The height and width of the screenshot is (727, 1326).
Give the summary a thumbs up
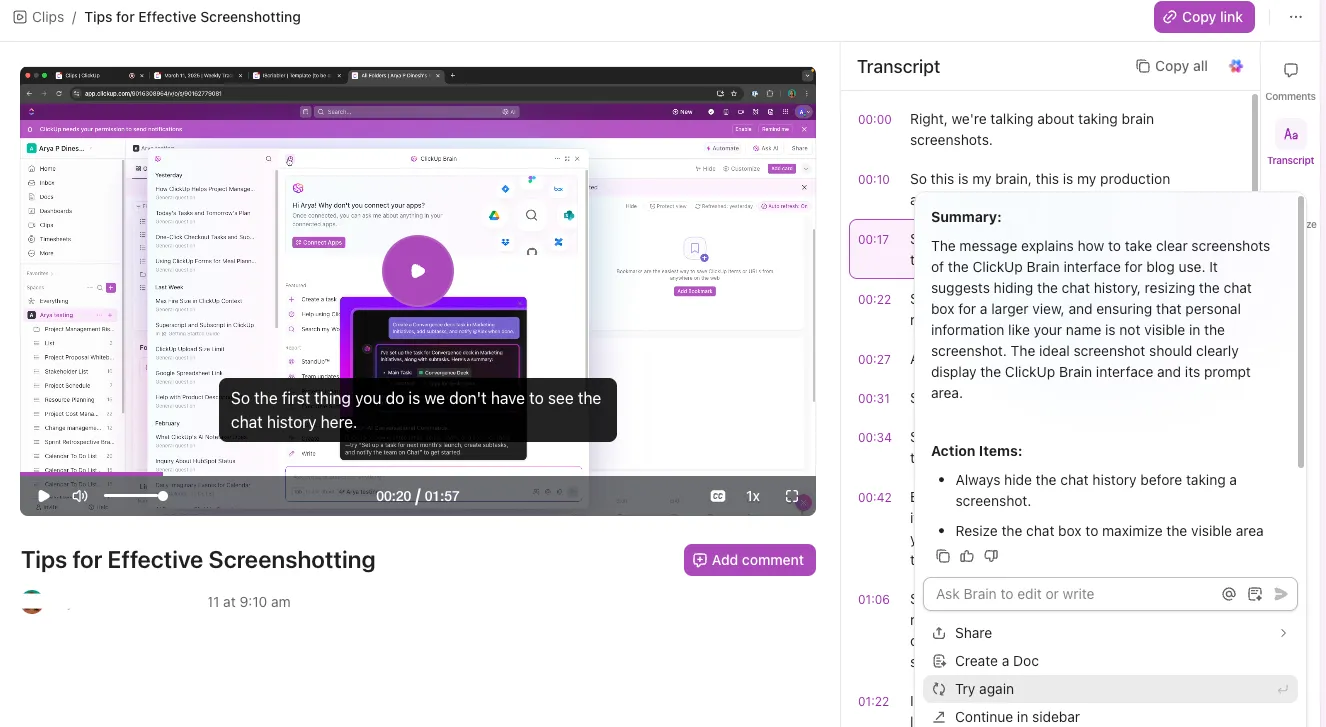pos(966,556)
